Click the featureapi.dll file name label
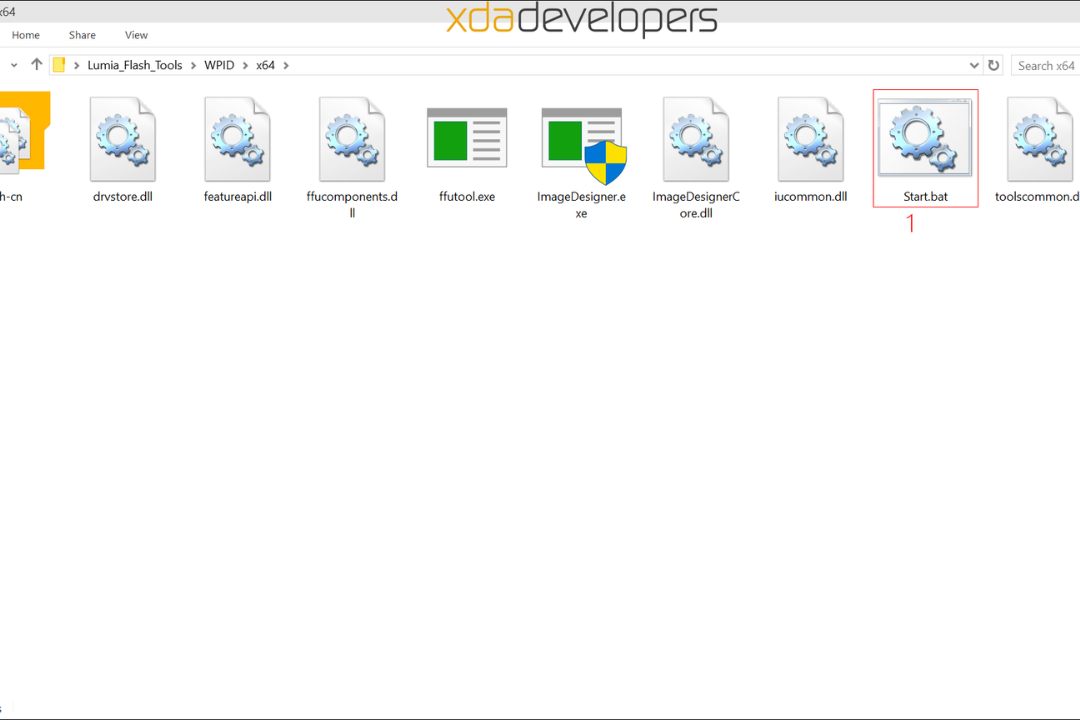1080x720 pixels. (x=238, y=196)
